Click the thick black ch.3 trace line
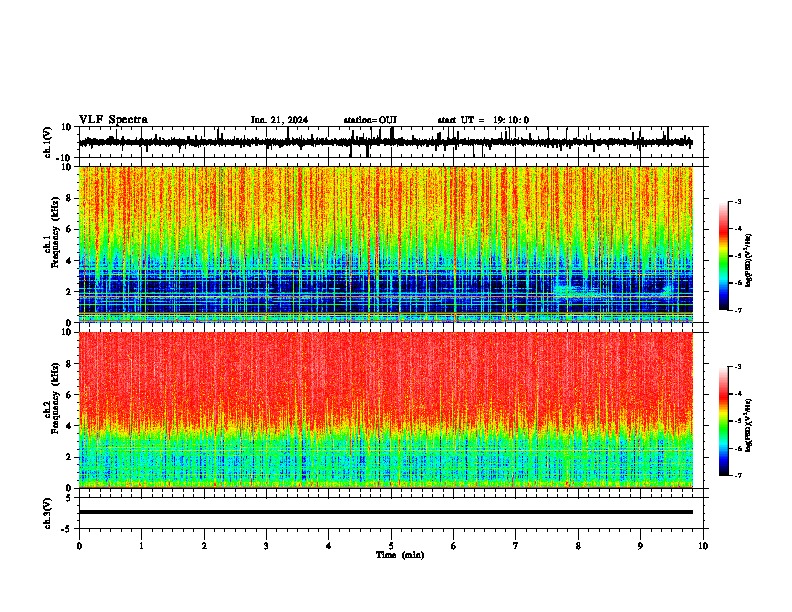Screen dimensions: 792x612 pyautogui.click(x=386, y=512)
